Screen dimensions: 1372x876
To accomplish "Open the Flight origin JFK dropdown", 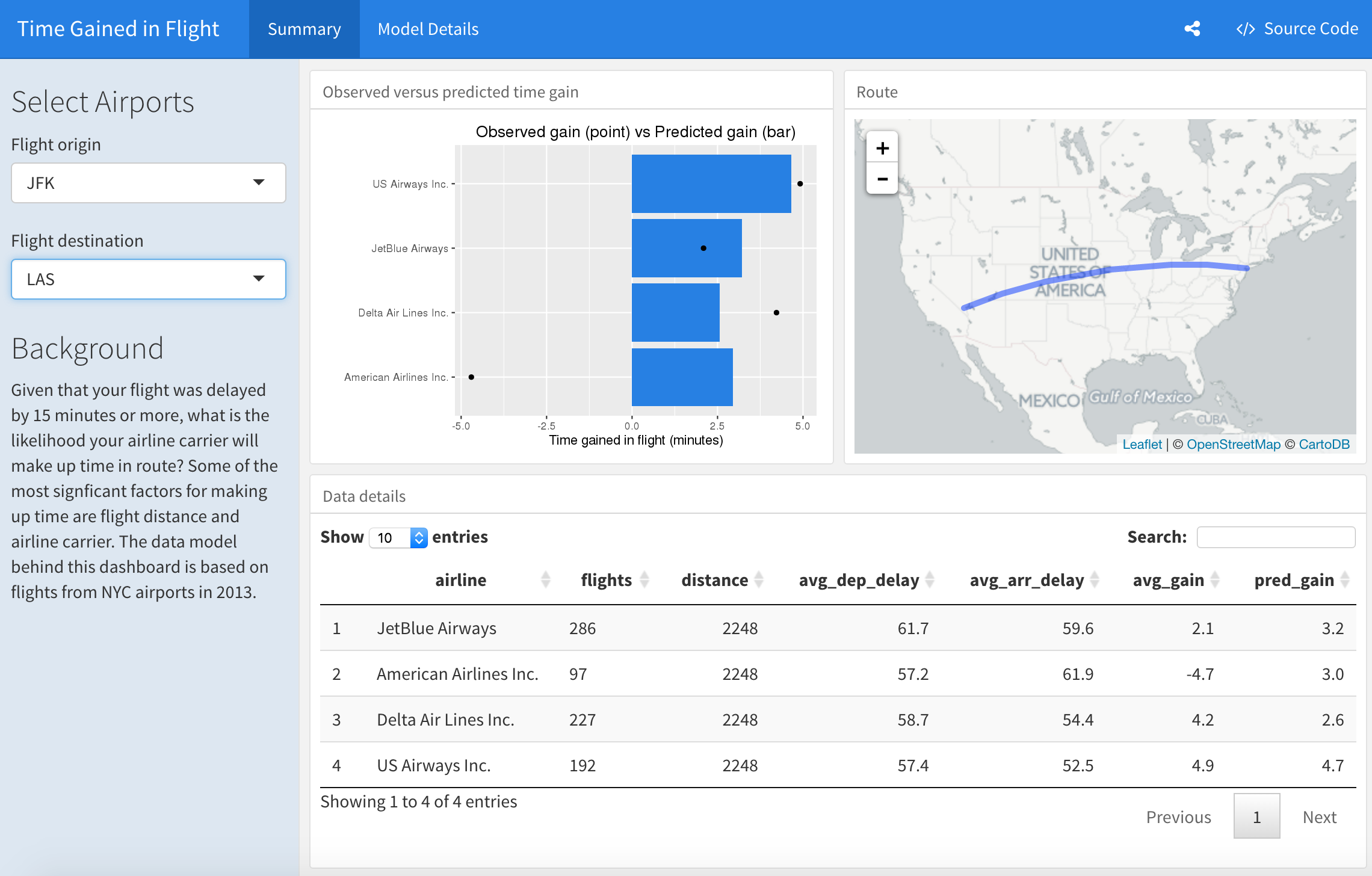I will pyautogui.click(x=148, y=183).
